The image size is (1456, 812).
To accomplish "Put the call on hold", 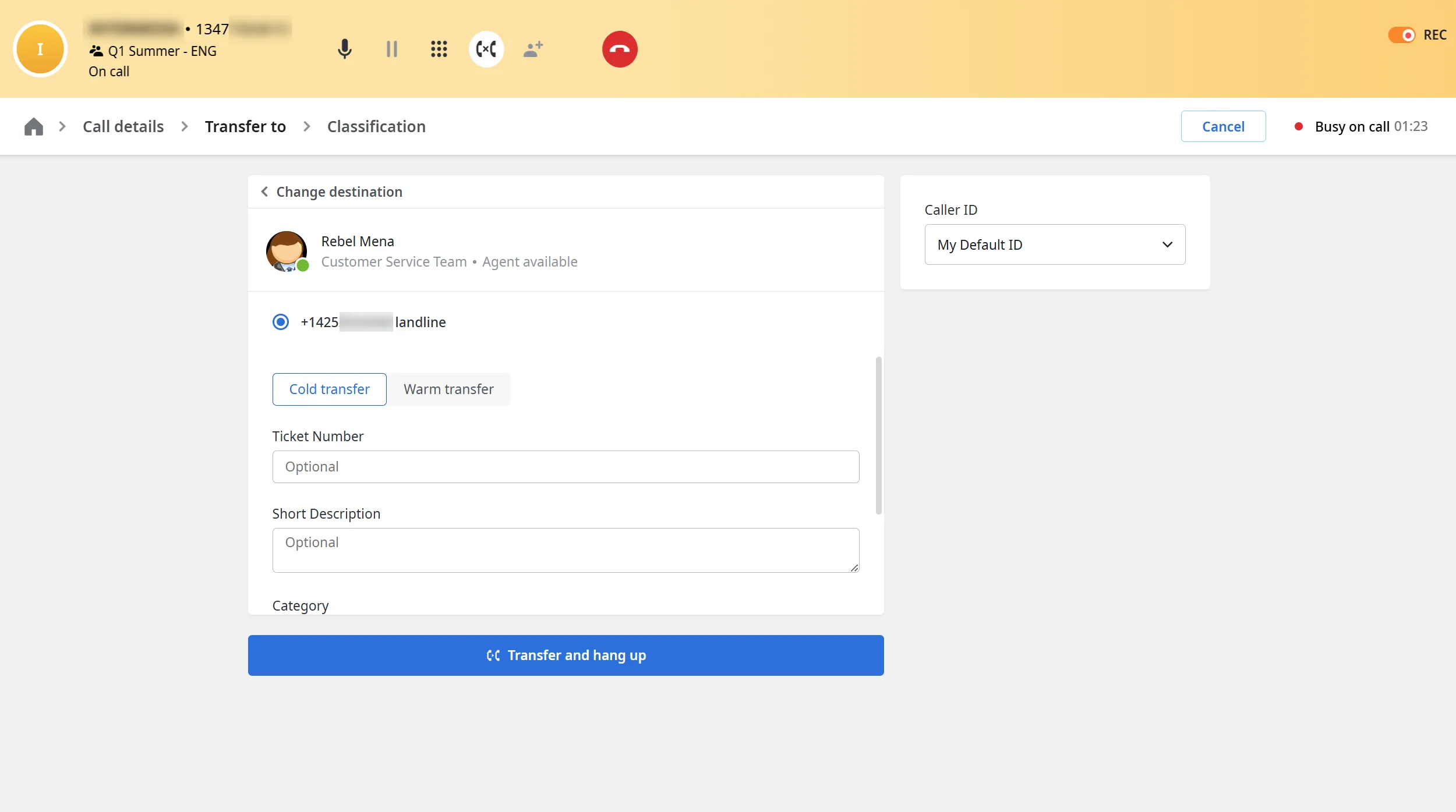I will pyautogui.click(x=392, y=49).
